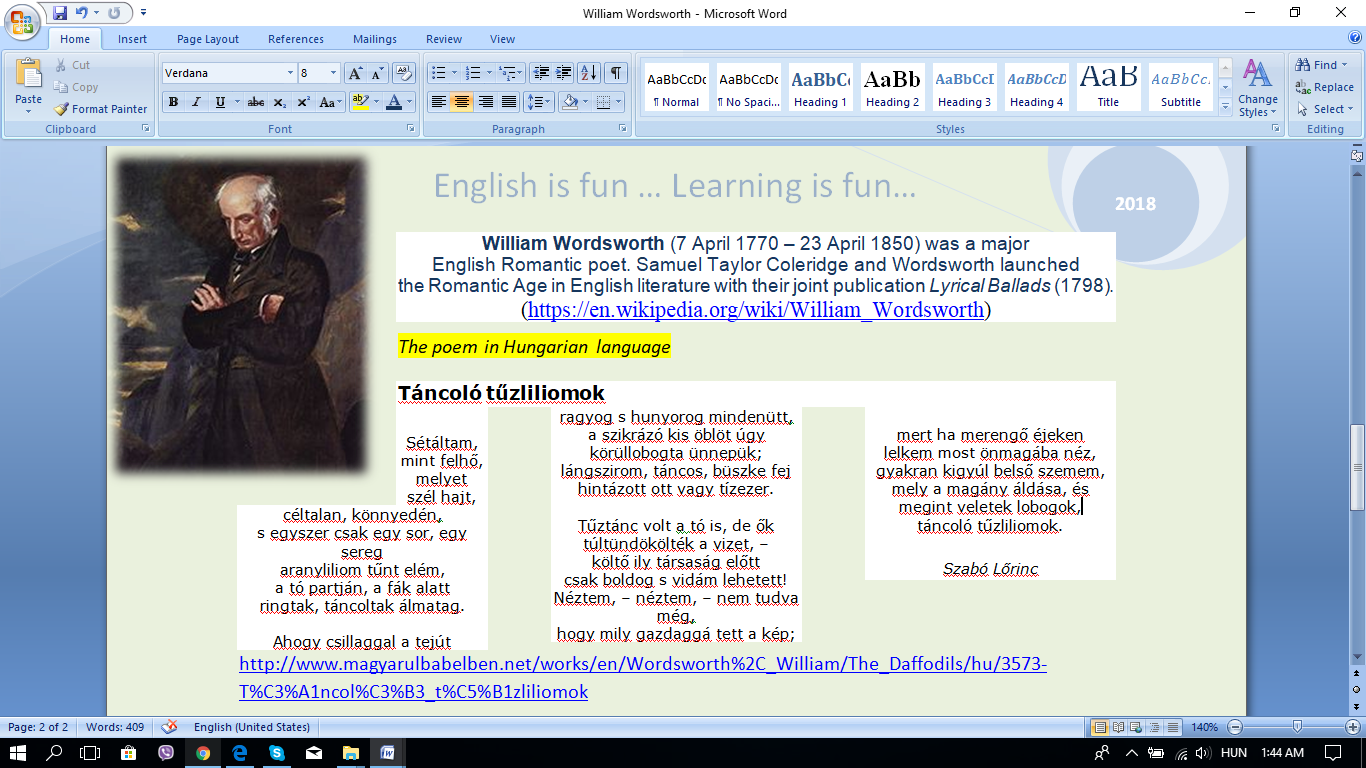
Task: Switch to the View tab
Action: pyautogui.click(x=503, y=39)
